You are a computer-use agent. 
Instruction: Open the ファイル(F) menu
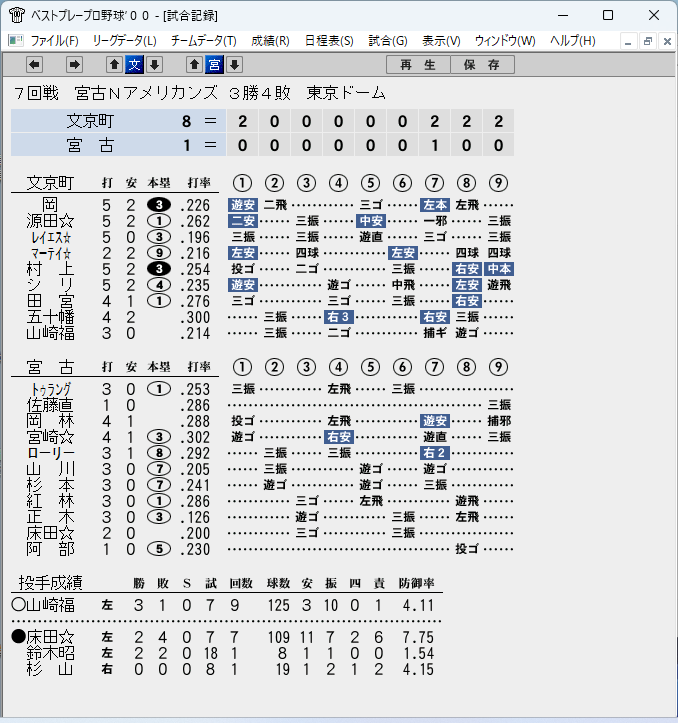point(54,41)
